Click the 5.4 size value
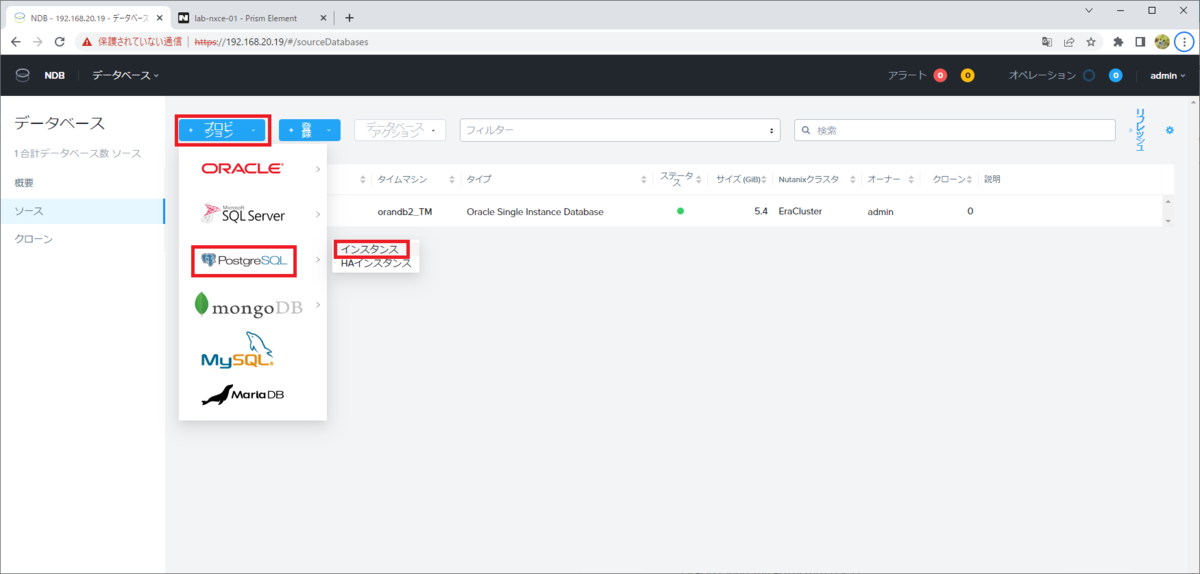The width and height of the screenshot is (1200, 574). click(760, 212)
